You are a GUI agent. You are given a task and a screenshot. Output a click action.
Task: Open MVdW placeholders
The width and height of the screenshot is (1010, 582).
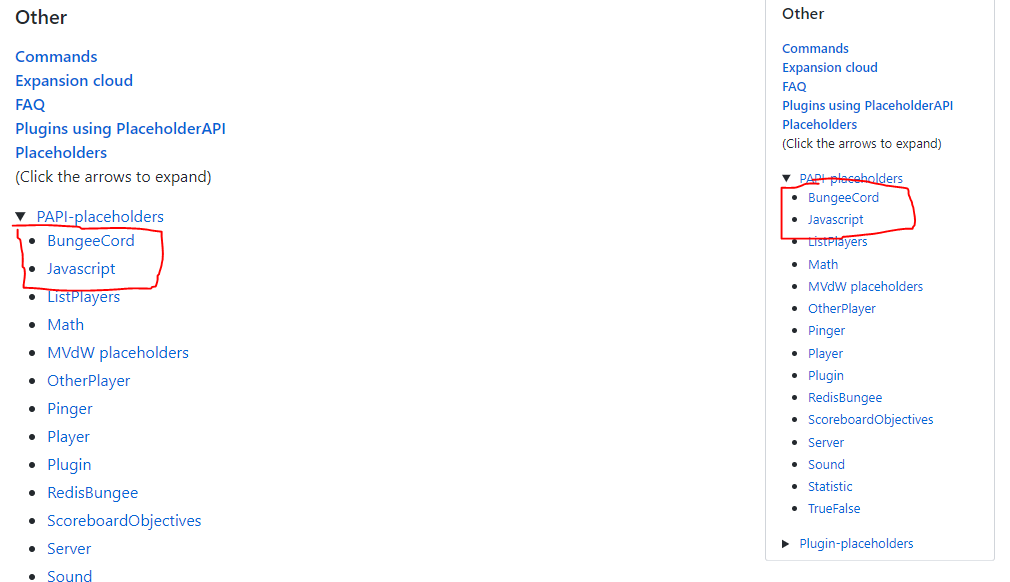[x=117, y=352]
